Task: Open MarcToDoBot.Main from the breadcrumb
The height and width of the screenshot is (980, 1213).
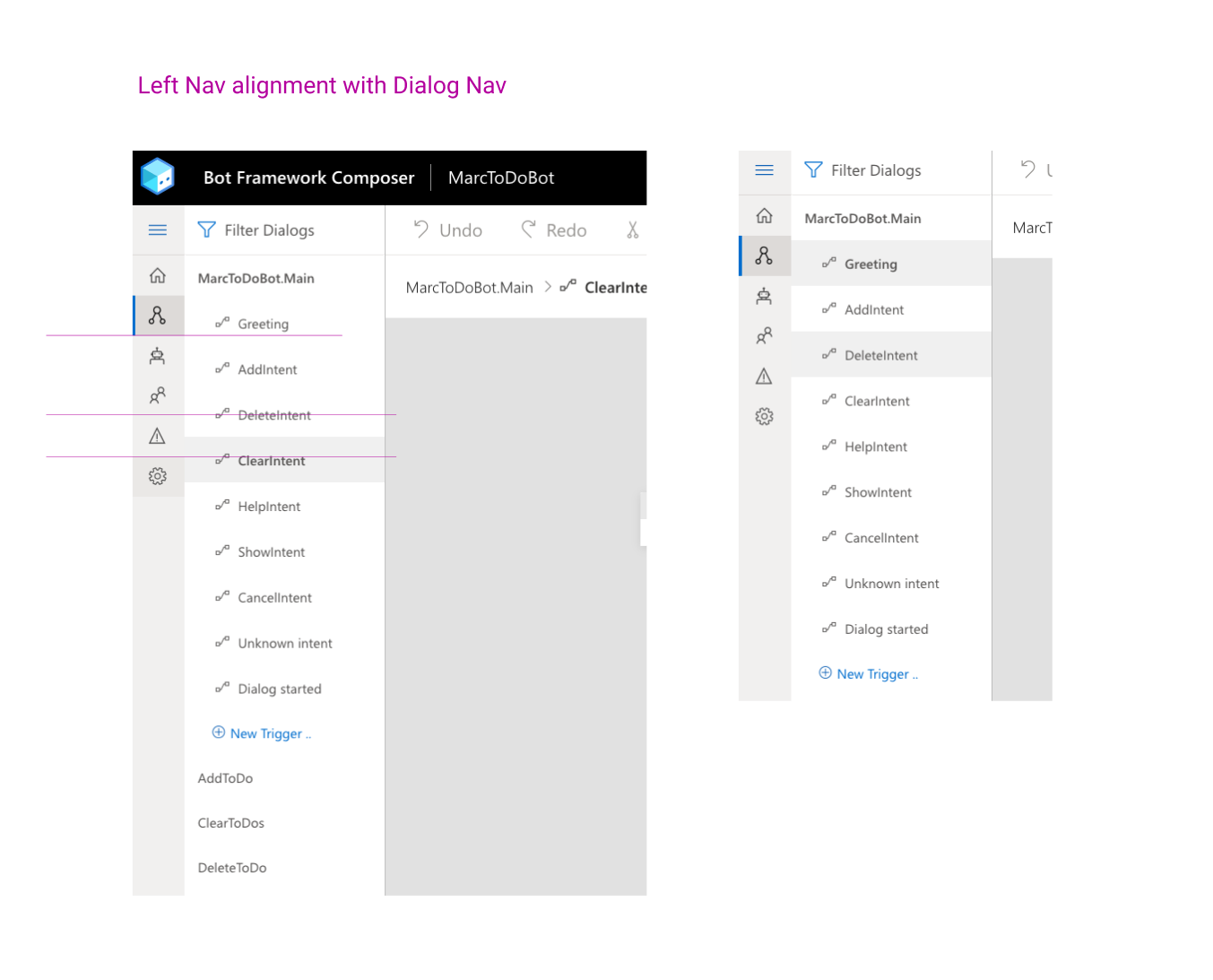Action: pyautogui.click(x=469, y=287)
